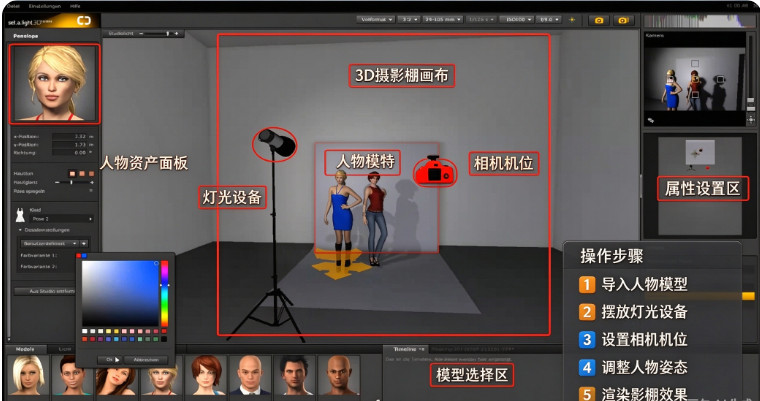760x401 pixels.
Task: Open the Benutzerdefiniert preset dropdown
Action: tap(49, 243)
